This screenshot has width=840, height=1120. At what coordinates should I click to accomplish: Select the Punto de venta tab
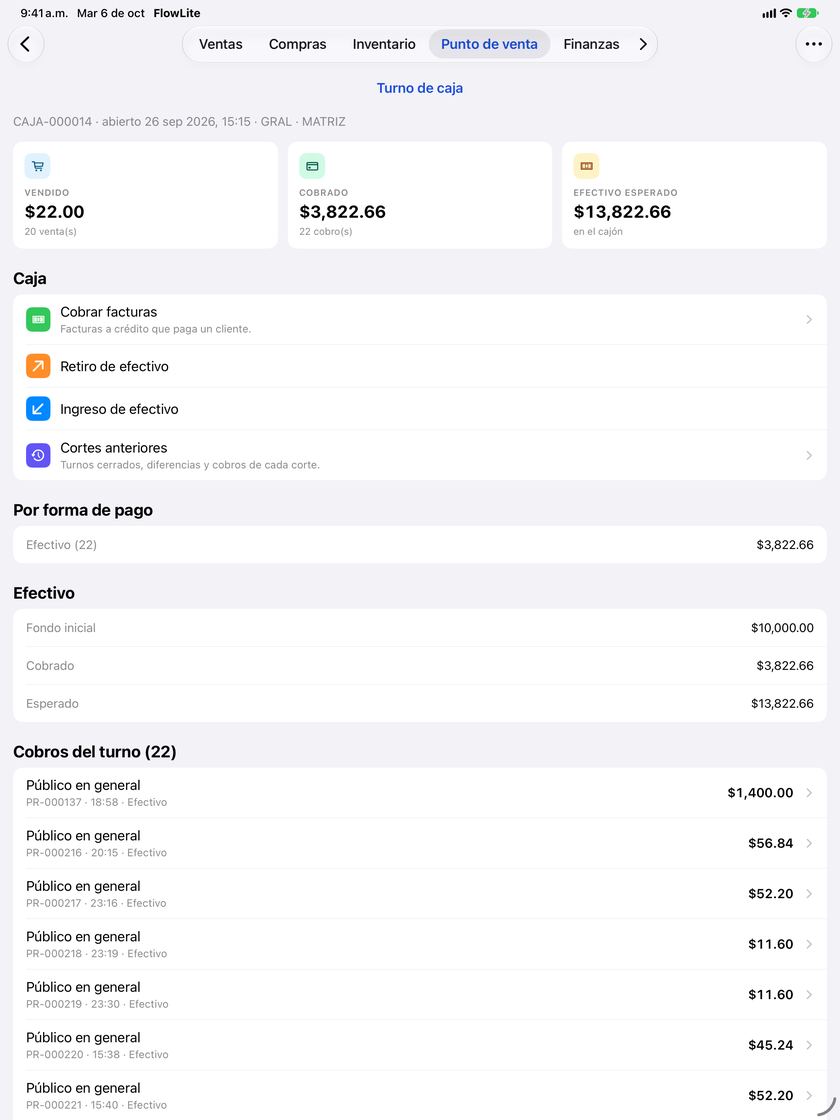(489, 44)
